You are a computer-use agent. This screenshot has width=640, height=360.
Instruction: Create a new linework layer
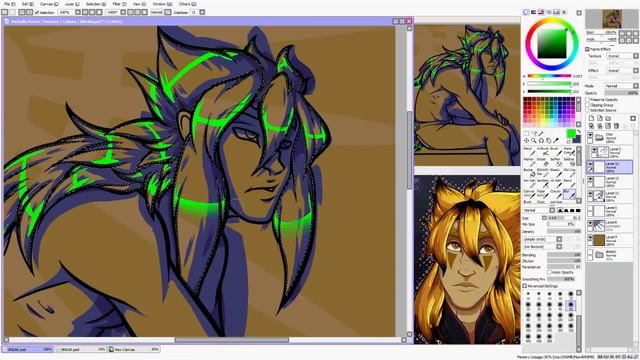pos(600,118)
